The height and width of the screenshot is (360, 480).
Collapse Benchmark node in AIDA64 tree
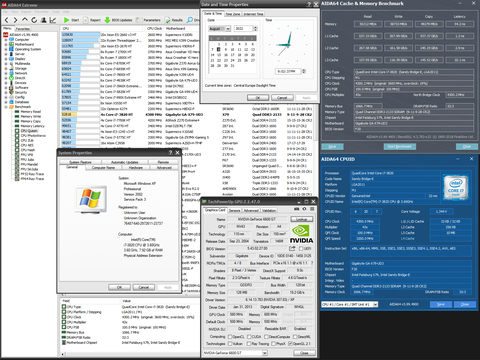point(6,107)
